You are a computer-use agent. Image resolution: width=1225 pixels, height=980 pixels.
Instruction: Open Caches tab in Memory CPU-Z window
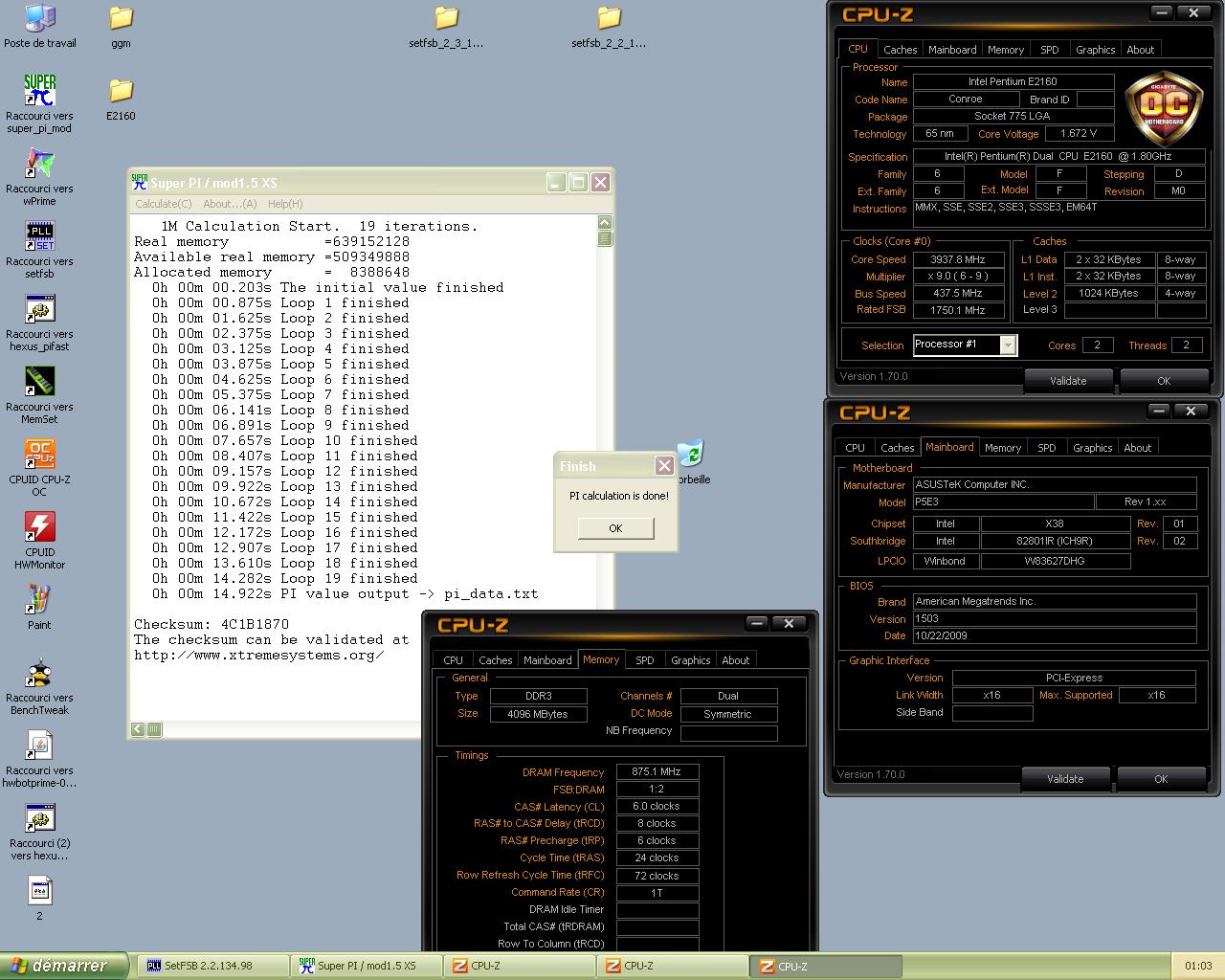(495, 660)
